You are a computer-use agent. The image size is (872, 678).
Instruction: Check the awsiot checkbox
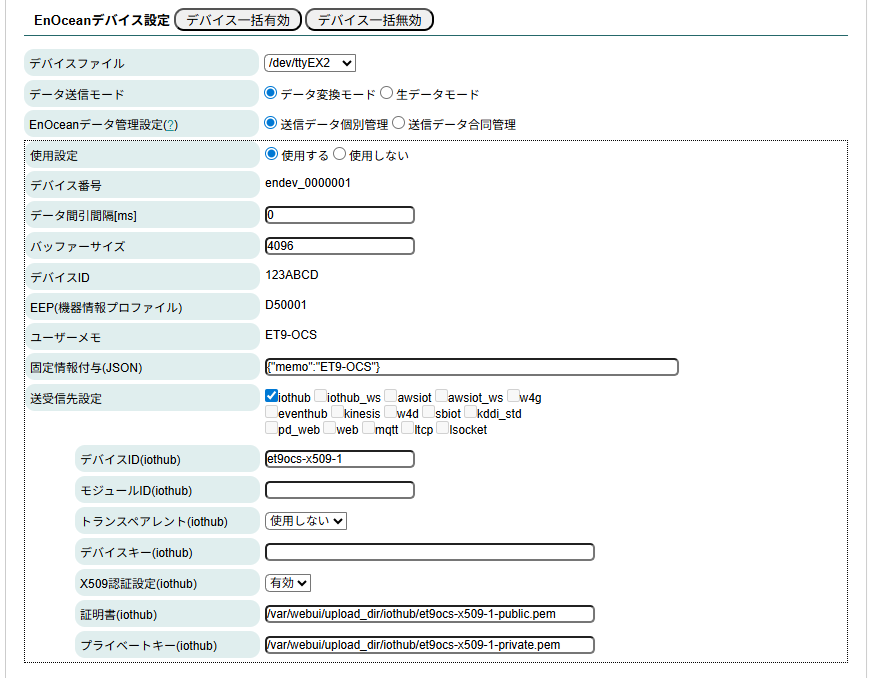click(391, 395)
